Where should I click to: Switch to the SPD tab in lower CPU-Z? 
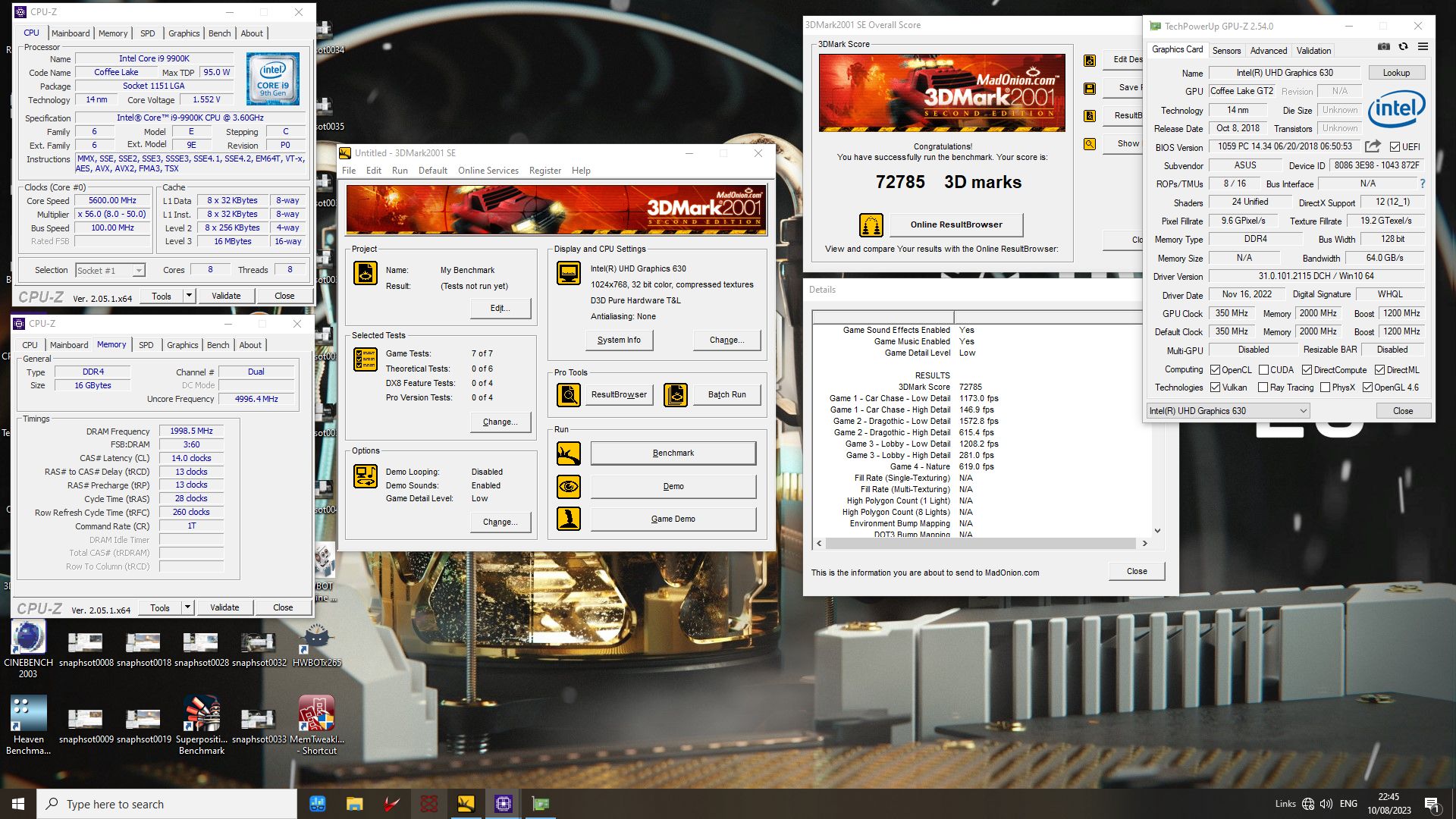pos(146,345)
